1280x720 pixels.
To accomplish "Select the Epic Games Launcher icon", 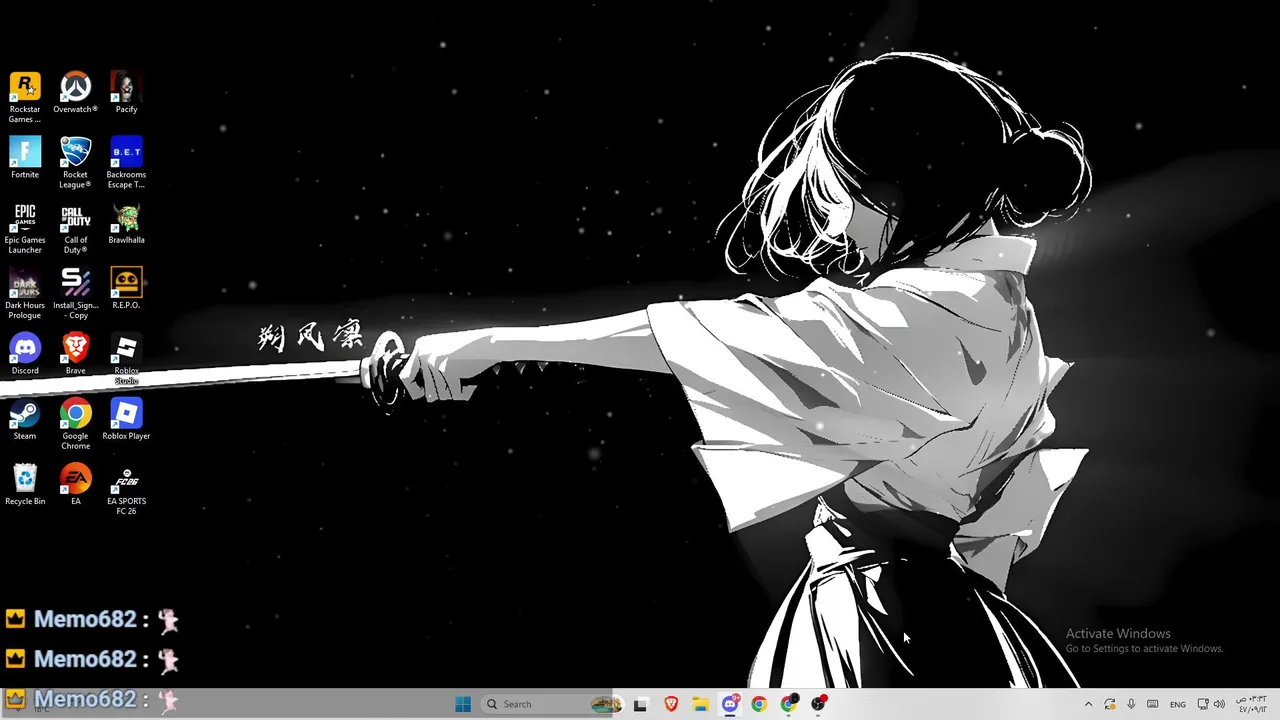I will coord(25,228).
